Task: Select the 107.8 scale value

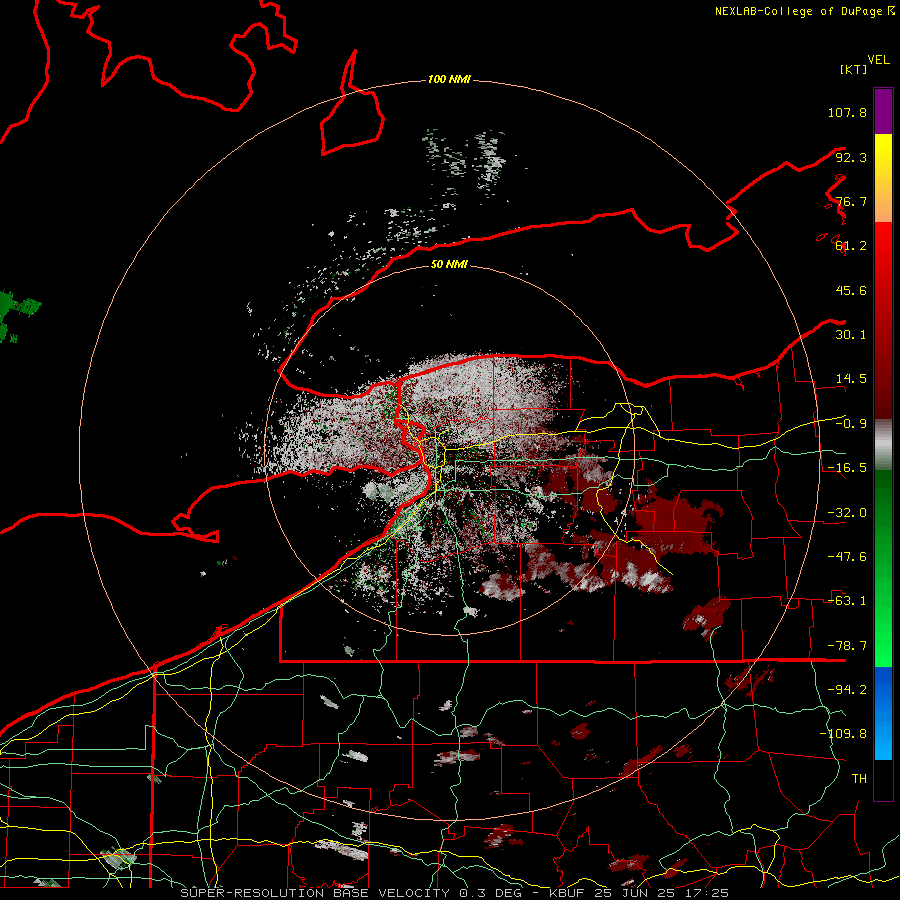Action: (847, 112)
